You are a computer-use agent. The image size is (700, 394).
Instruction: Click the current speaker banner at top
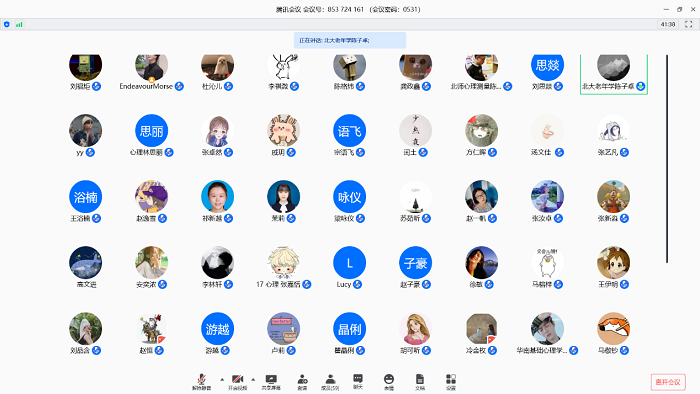pyautogui.click(x=350, y=40)
